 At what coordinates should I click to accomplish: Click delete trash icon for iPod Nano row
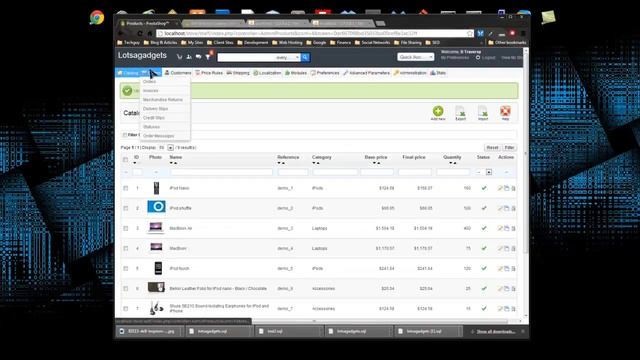click(x=513, y=188)
